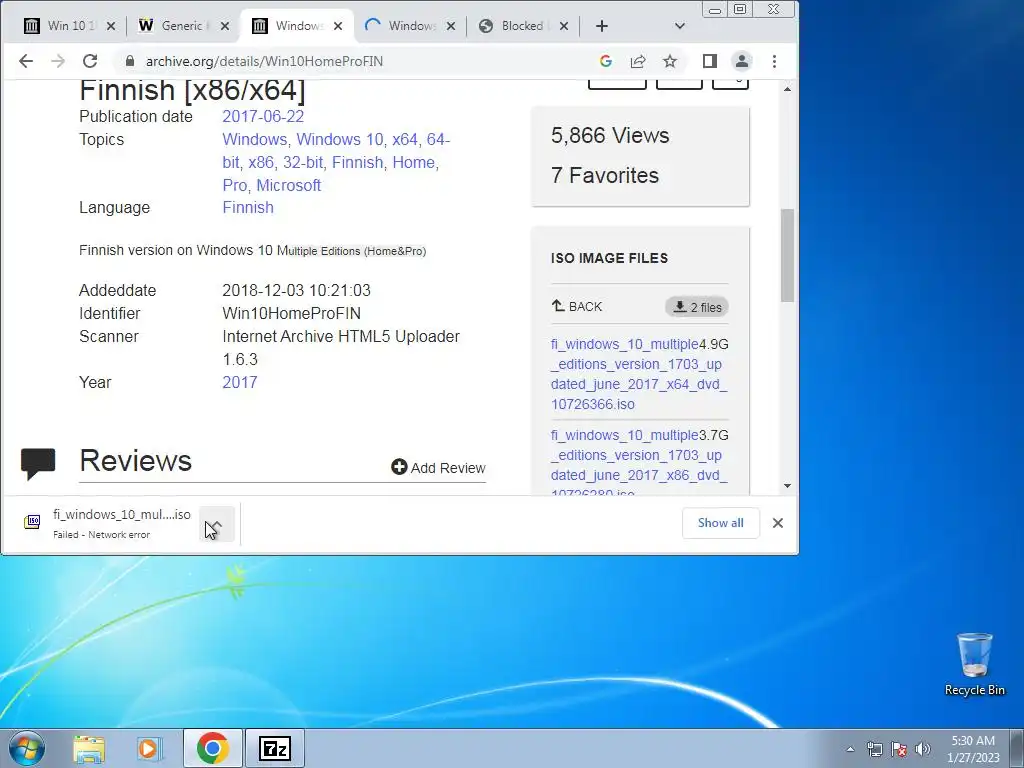Click the browser forward arrow
1024x768 pixels.
click(x=58, y=61)
